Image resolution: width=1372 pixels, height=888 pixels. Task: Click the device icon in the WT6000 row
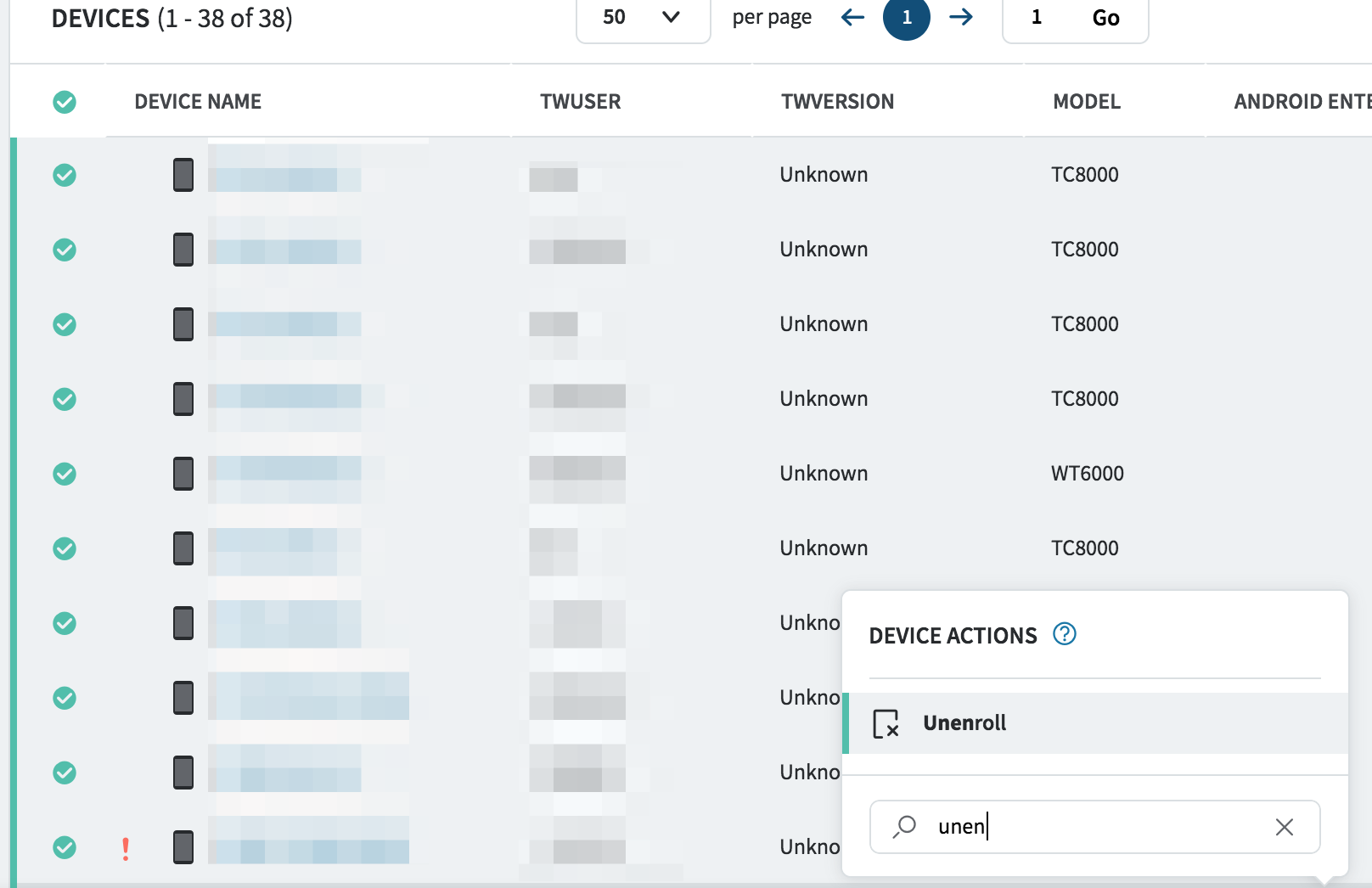[183, 474]
